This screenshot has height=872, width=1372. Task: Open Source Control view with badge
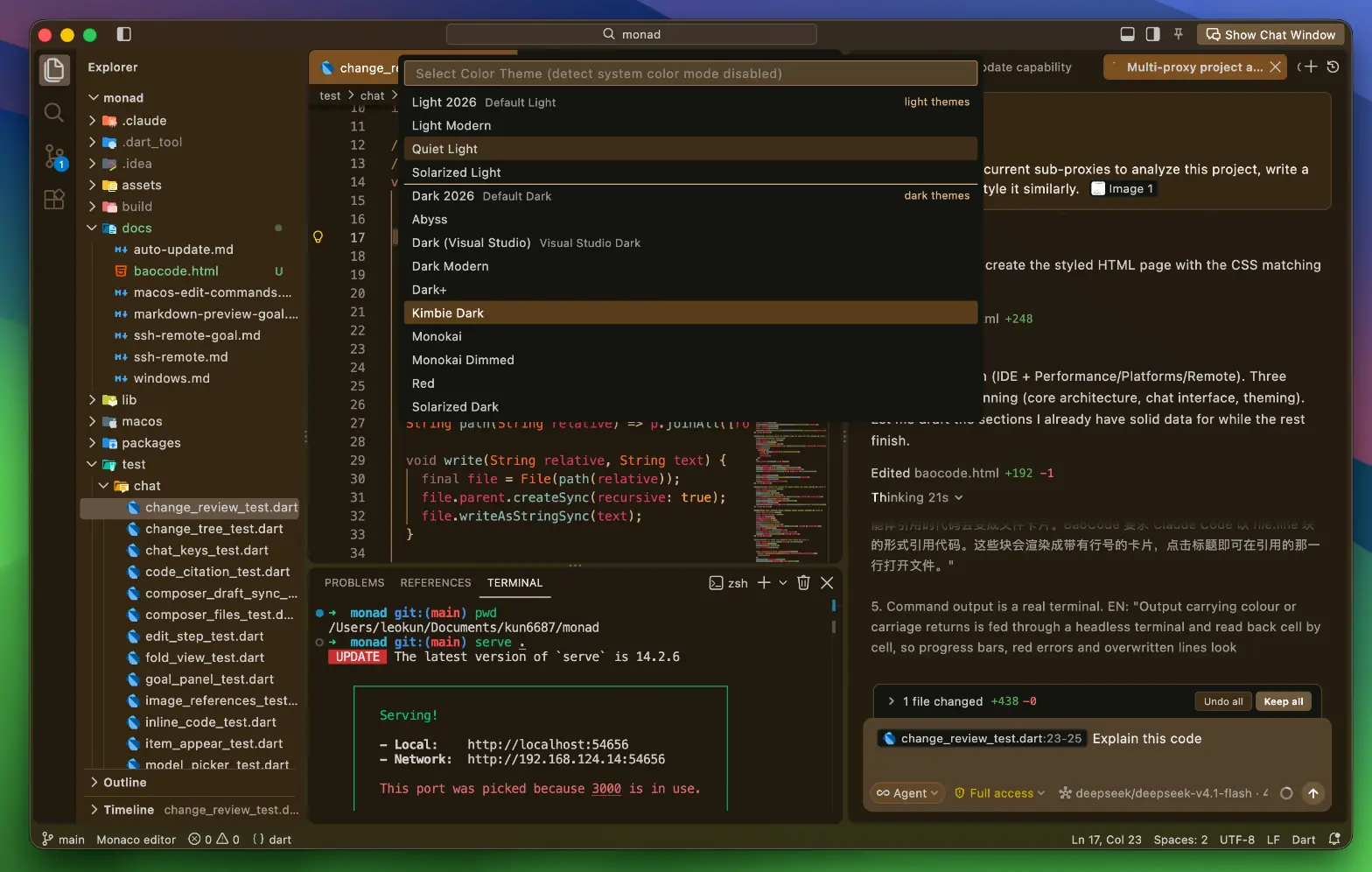pos(54,157)
